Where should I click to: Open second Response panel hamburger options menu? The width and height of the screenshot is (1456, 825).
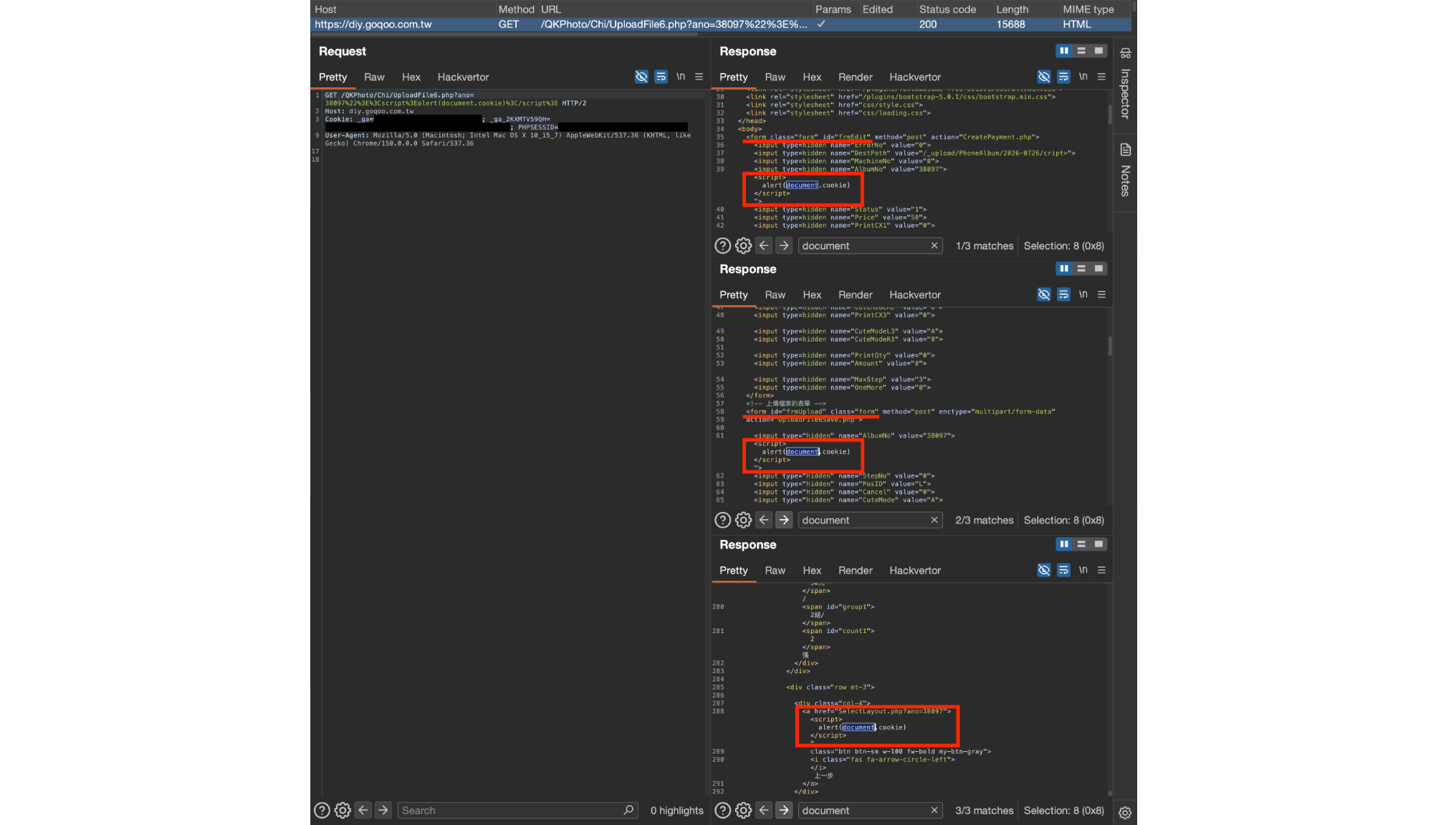(1101, 294)
